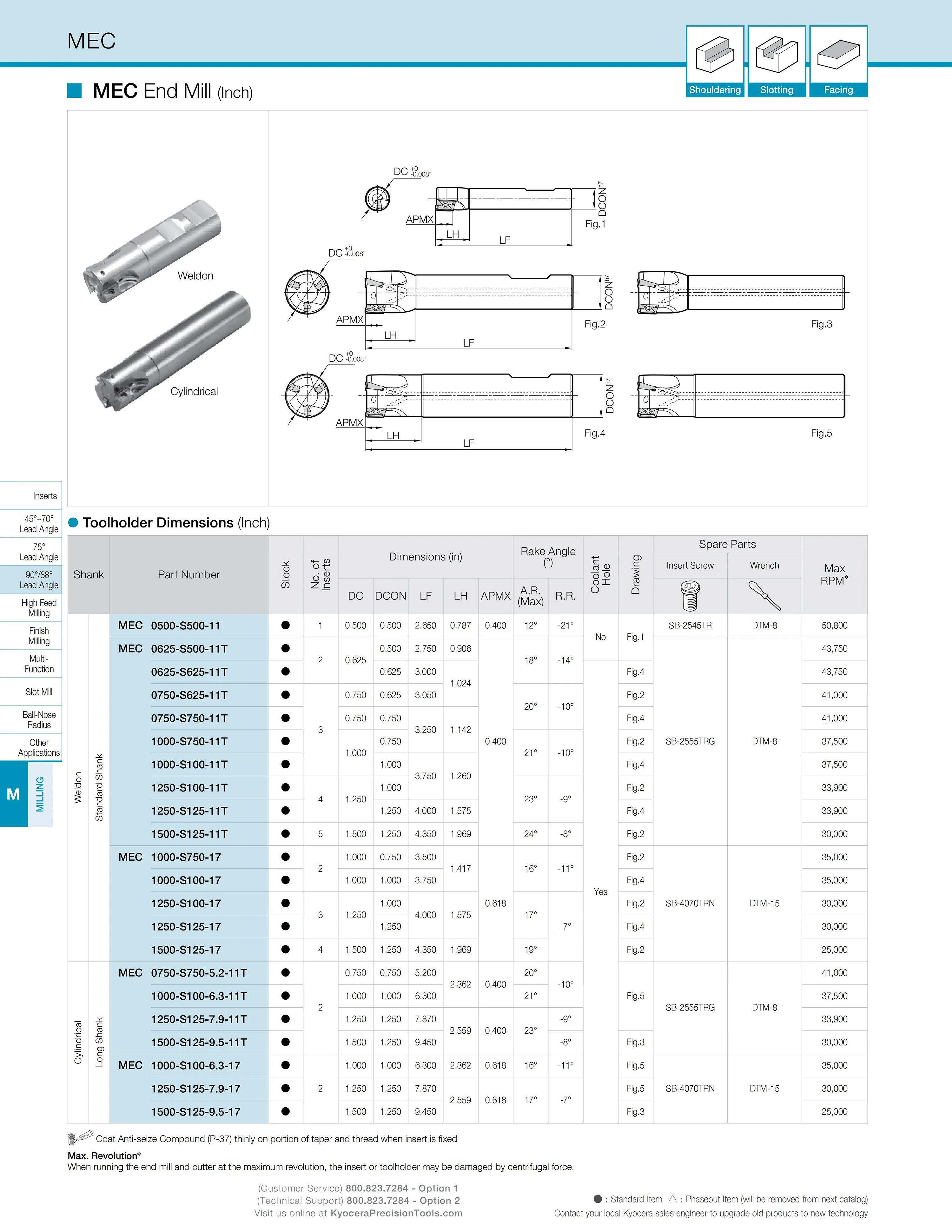Click the wrench icon in Spare Parts header

764,596
